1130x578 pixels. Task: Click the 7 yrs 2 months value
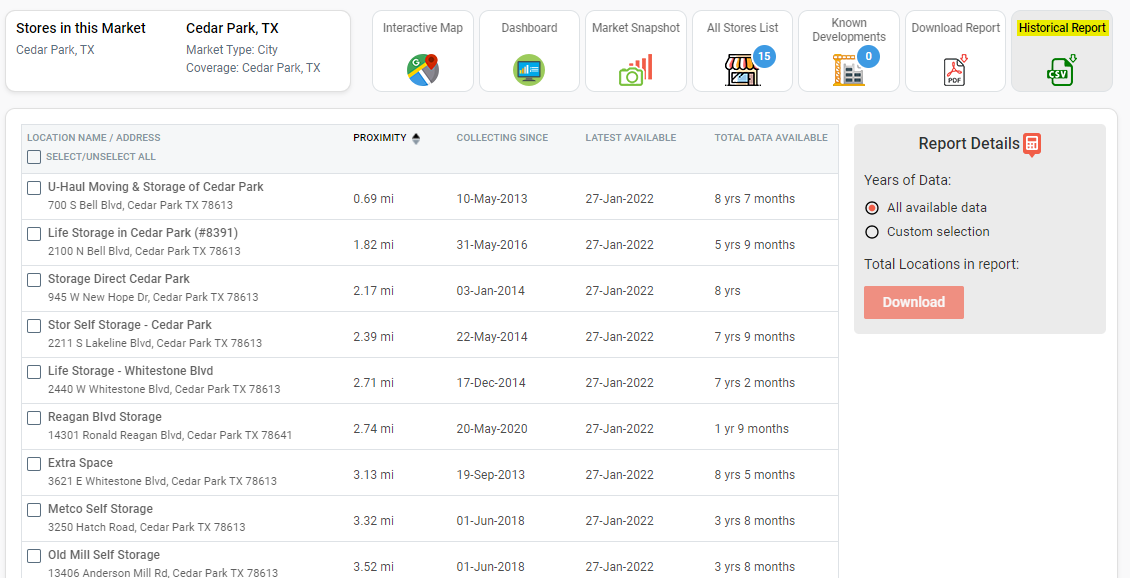(x=755, y=383)
